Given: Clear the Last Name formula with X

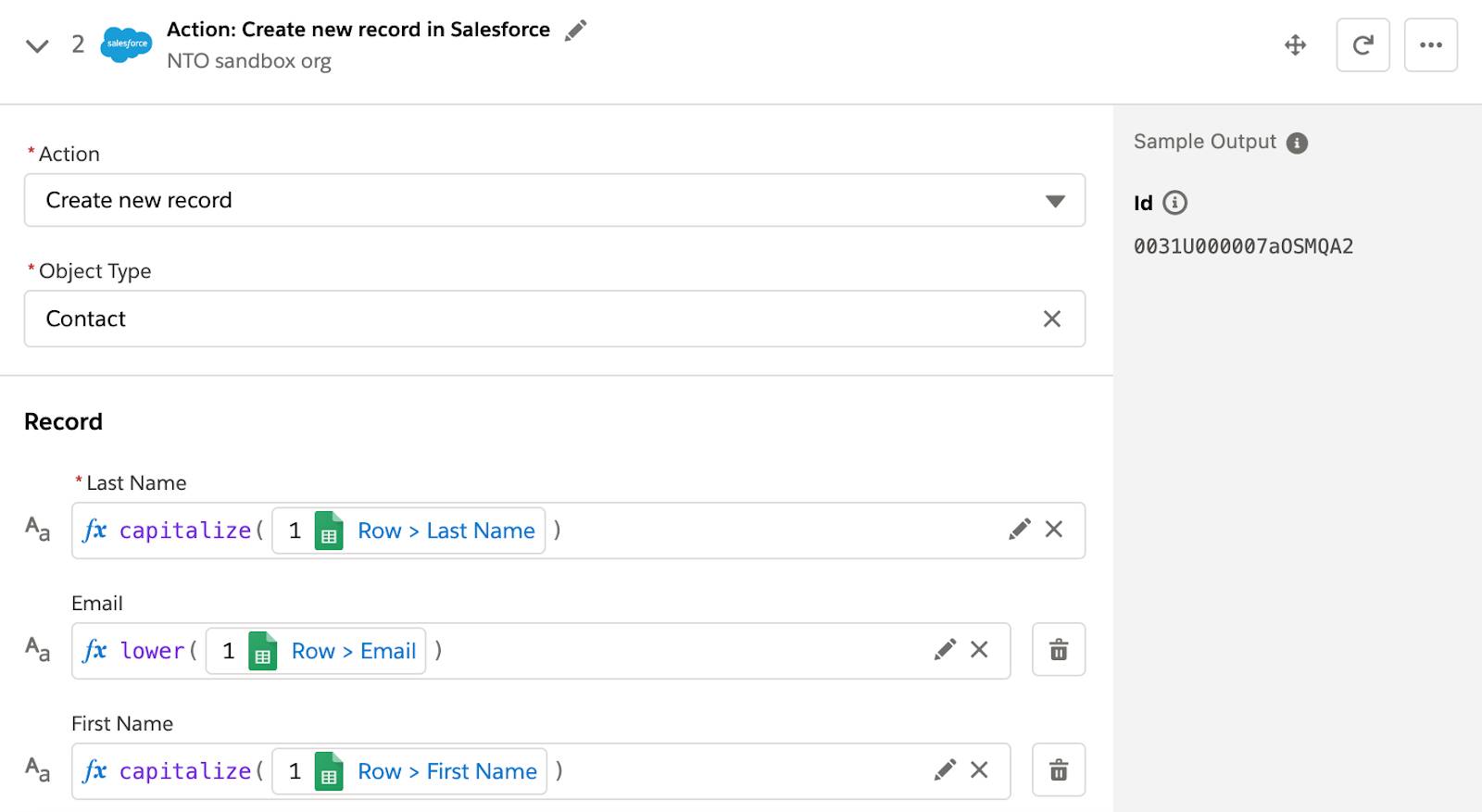Looking at the screenshot, I should click(1054, 529).
